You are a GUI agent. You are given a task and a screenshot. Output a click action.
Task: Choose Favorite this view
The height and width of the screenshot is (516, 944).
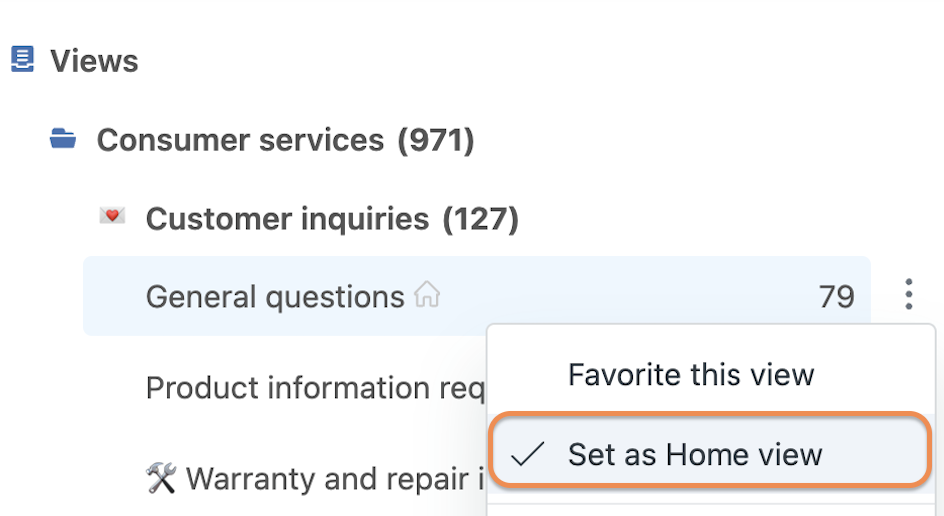tap(691, 375)
